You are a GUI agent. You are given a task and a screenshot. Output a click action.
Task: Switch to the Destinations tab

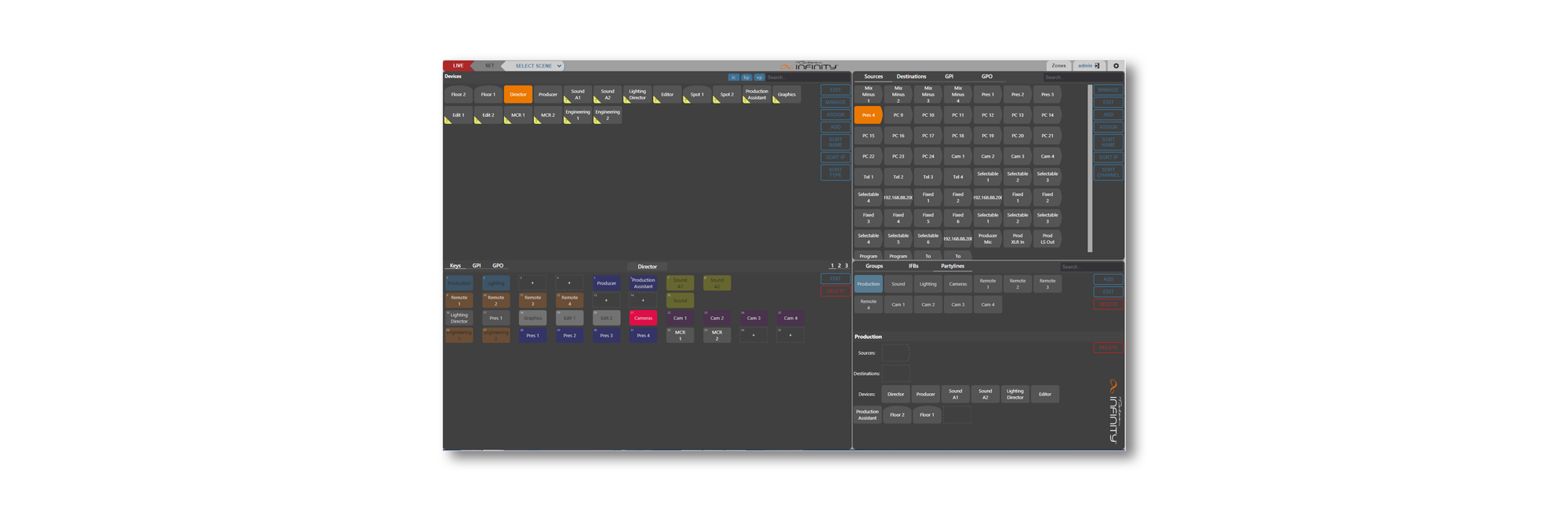pos(911,77)
